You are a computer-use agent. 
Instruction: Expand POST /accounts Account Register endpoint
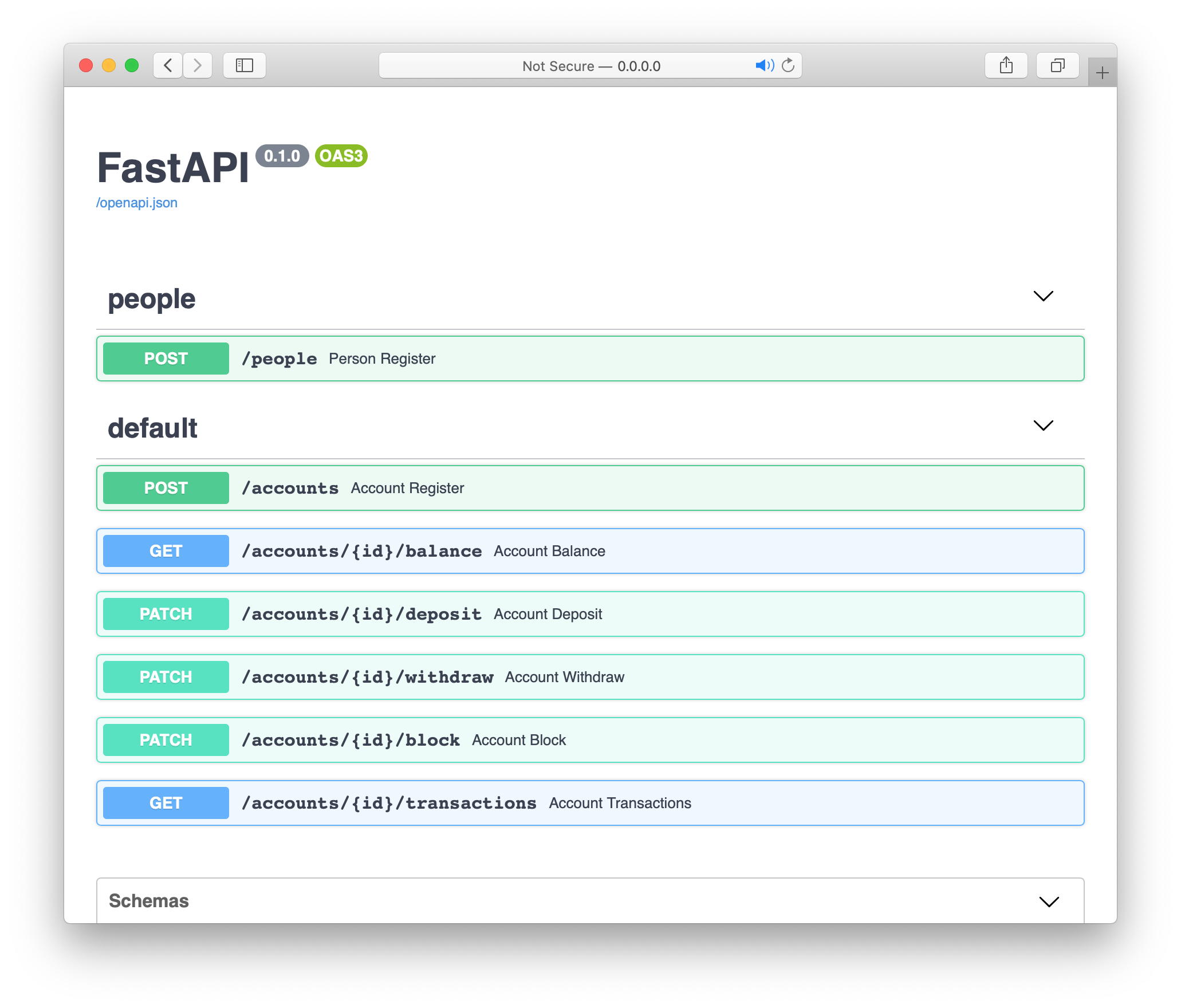(x=590, y=488)
